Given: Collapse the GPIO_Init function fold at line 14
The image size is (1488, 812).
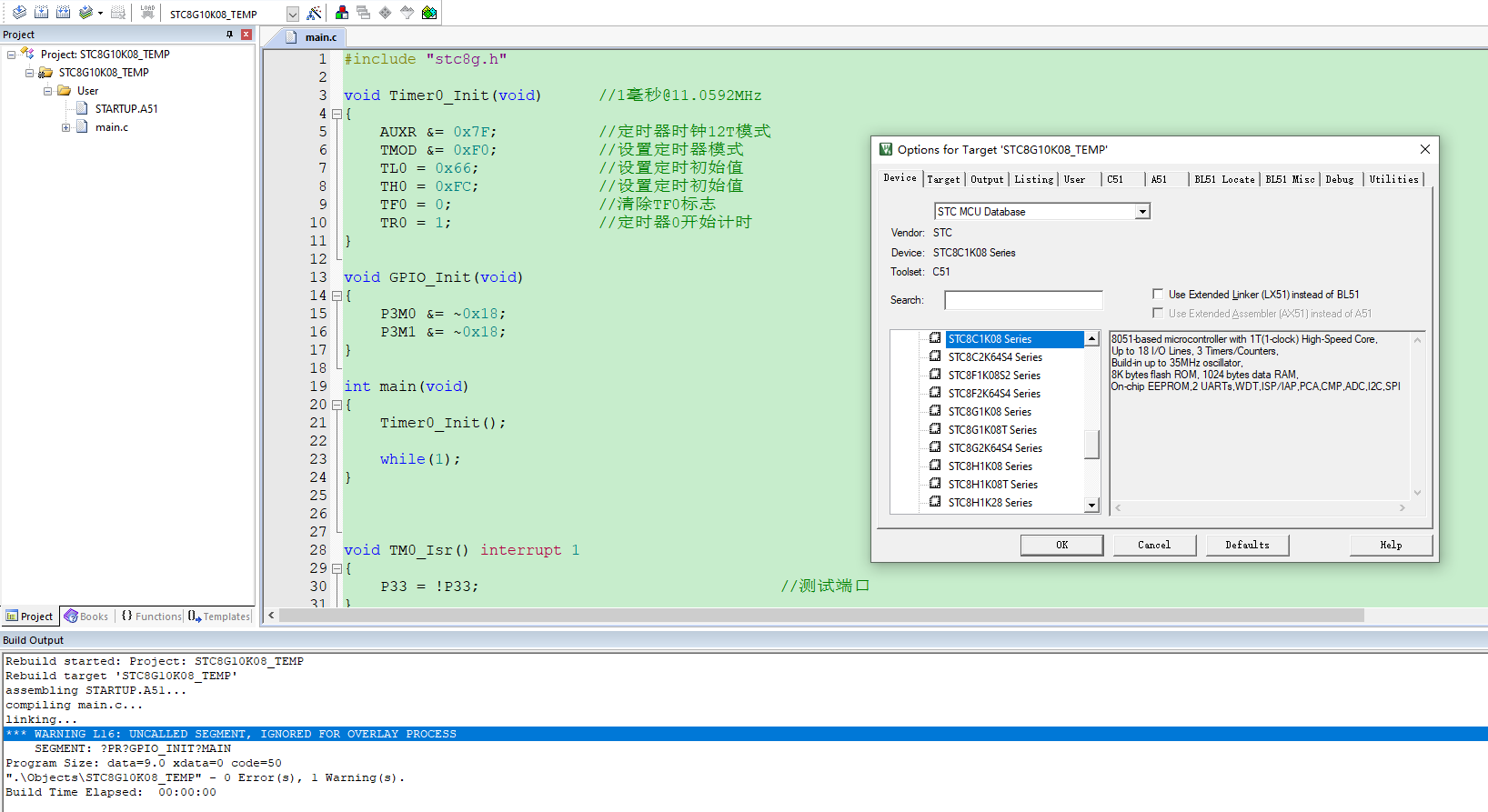Looking at the screenshot, I should coord(337,296).
